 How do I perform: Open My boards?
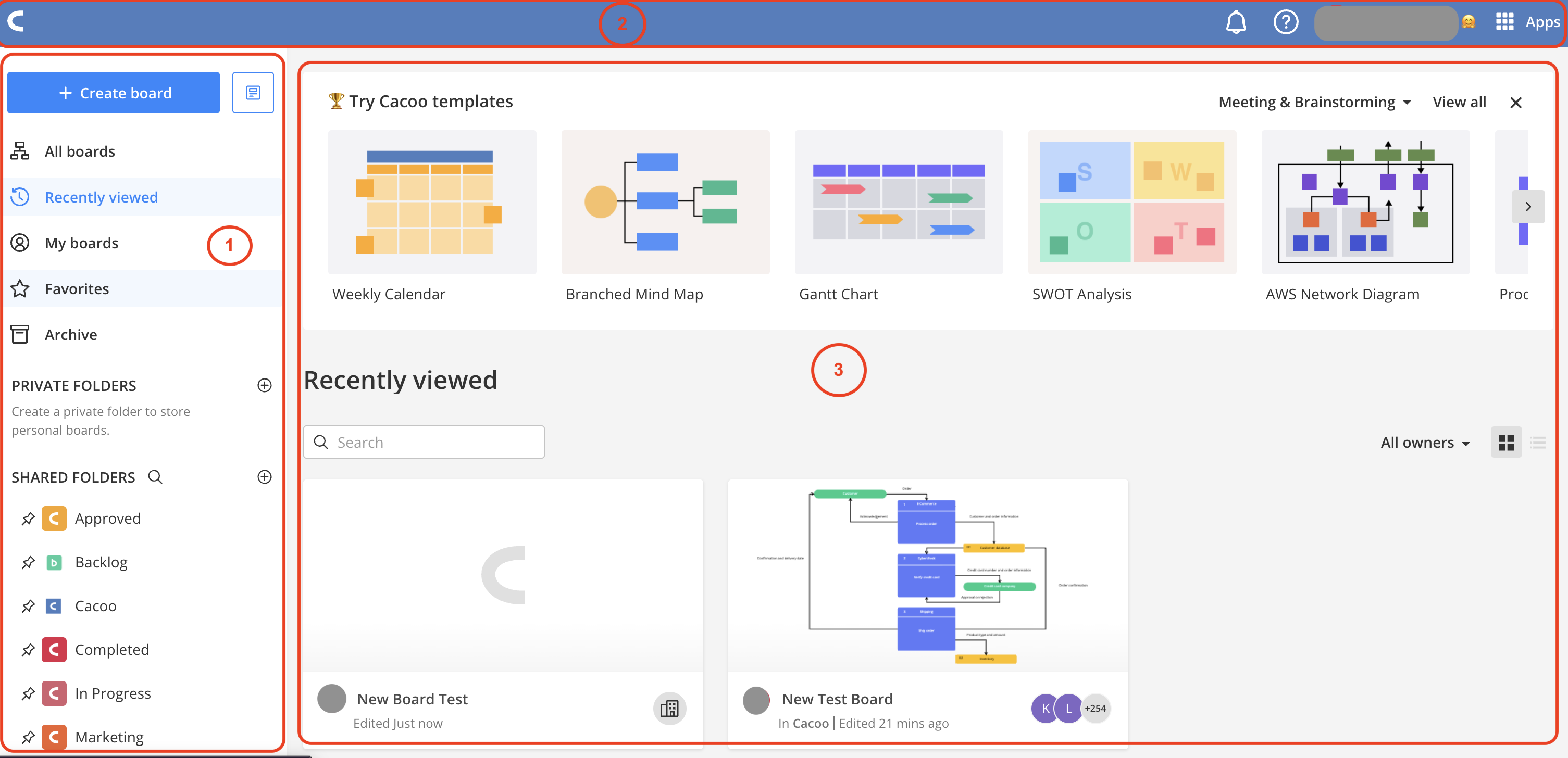click(x=142, y=243)
